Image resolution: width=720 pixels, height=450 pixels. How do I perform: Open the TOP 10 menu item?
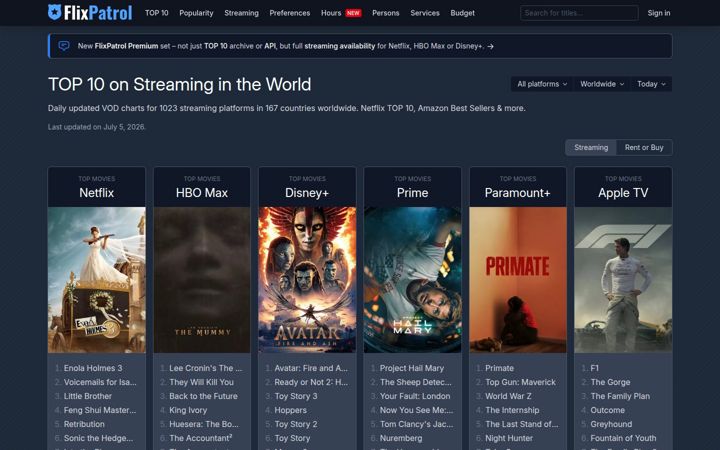click(157, 13)
